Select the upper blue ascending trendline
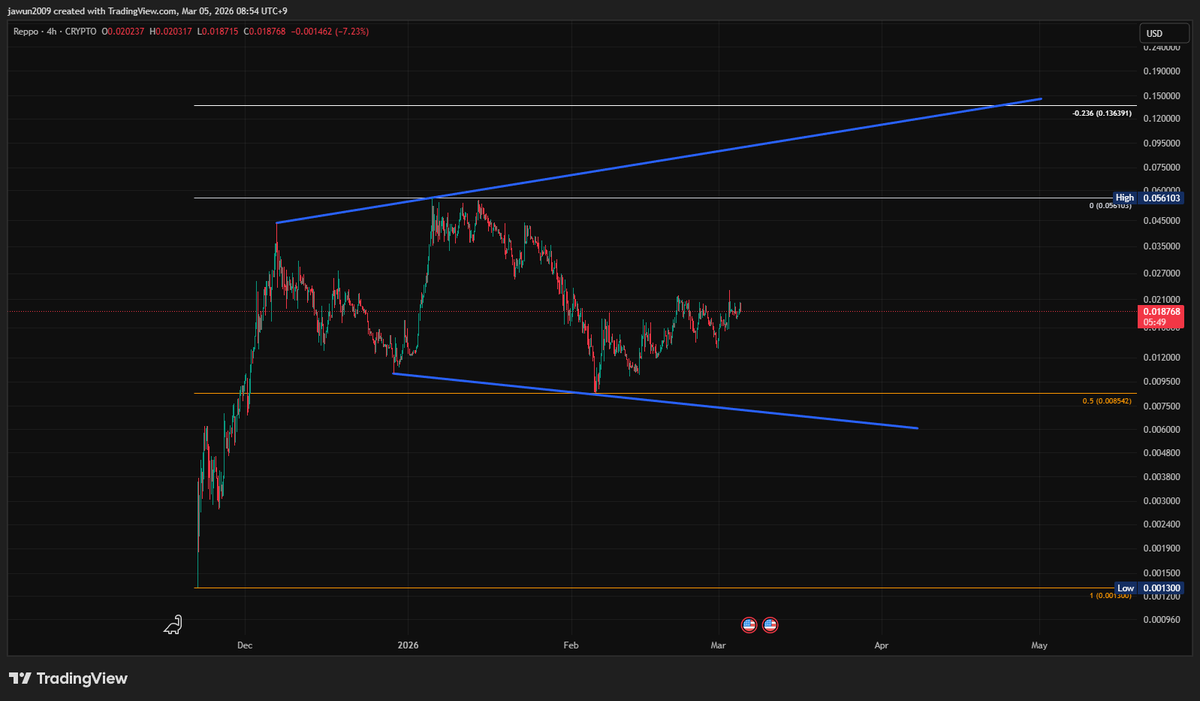 [660, 160]
